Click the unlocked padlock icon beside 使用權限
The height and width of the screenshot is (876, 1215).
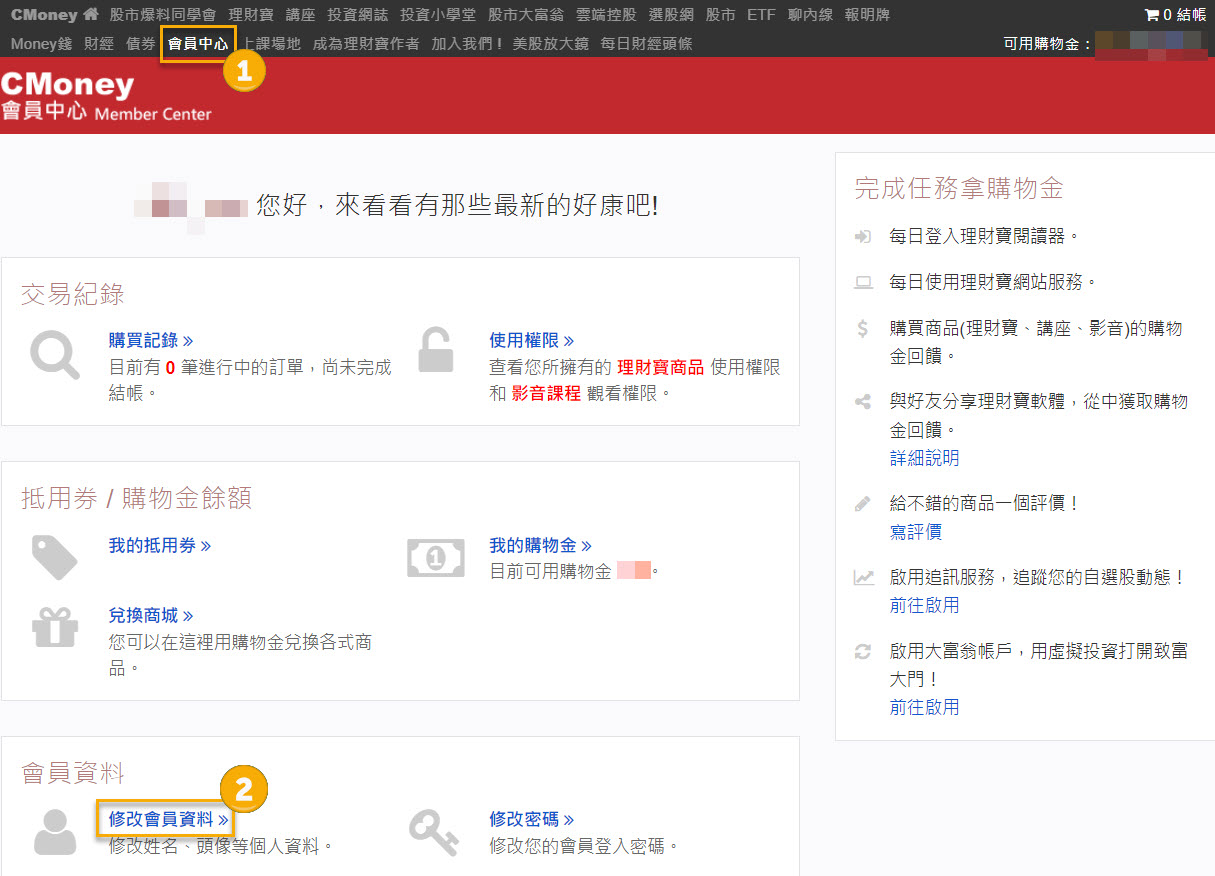pyautogui.click(x=436, y=350)
